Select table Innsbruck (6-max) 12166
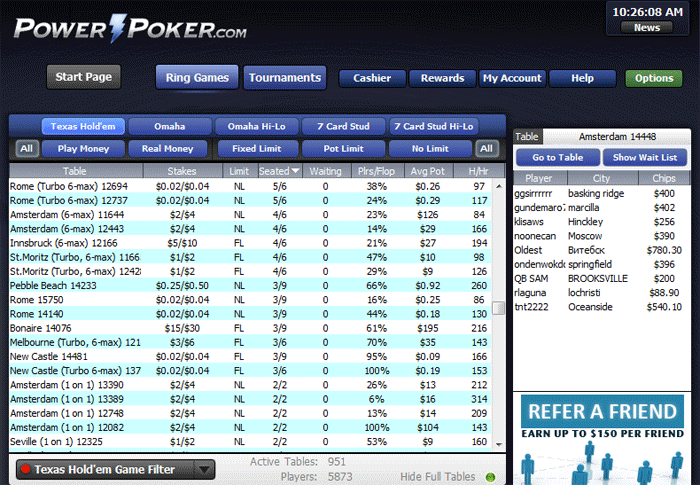The height and width of the screenshot is (485, 700). point(250,243)
